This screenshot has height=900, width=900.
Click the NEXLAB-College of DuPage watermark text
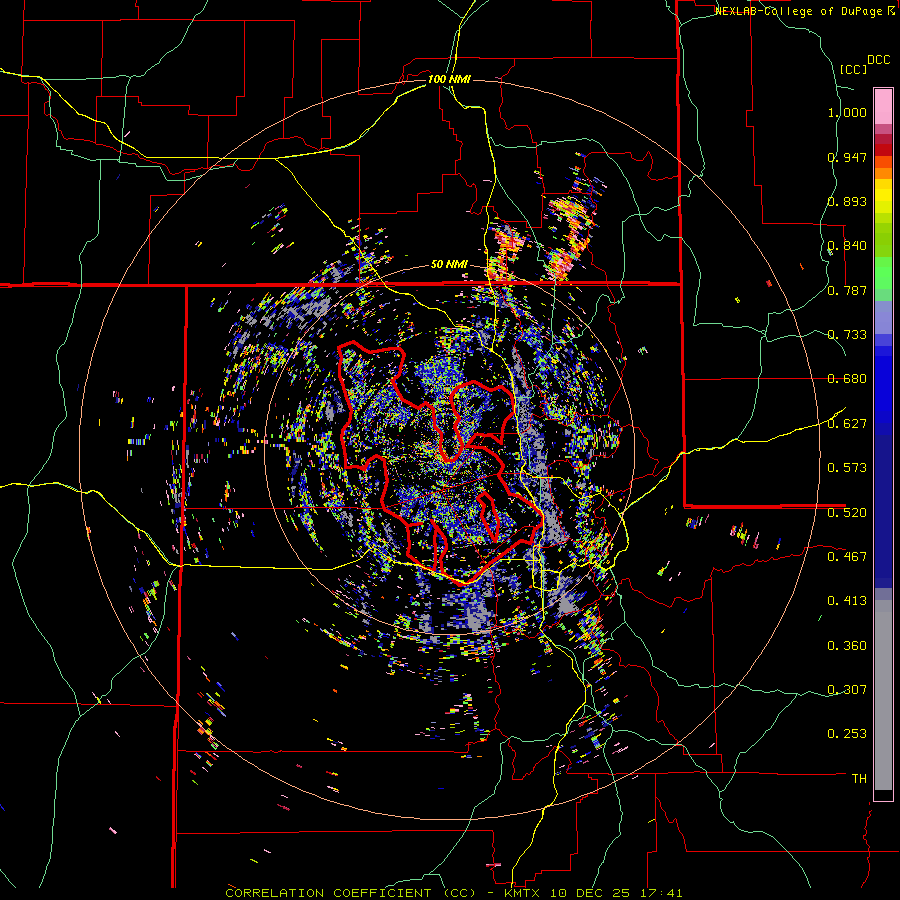point(800,11)
